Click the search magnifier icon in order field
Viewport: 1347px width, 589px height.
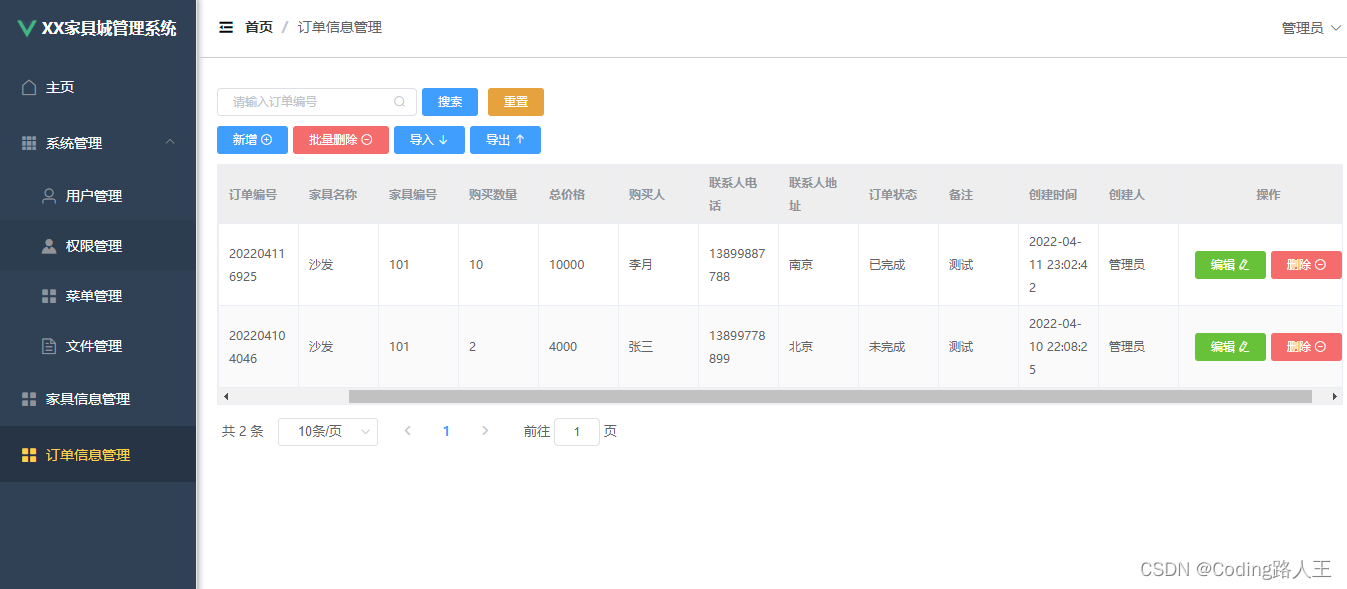[400, 102]
